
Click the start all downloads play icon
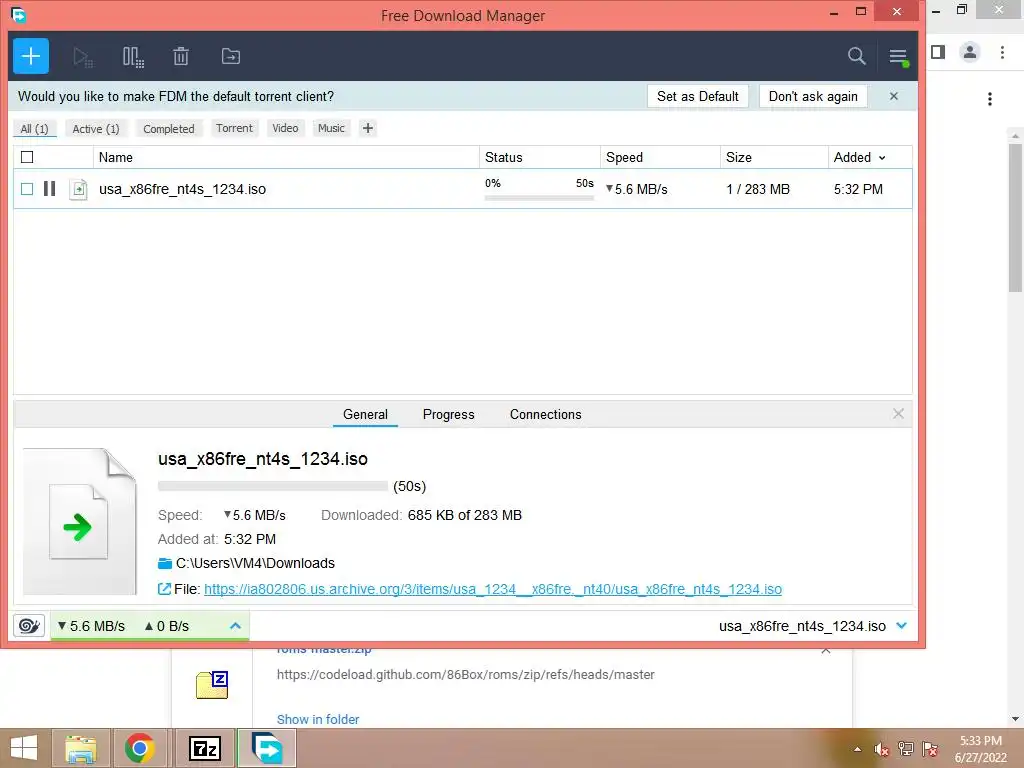[82, 57]
